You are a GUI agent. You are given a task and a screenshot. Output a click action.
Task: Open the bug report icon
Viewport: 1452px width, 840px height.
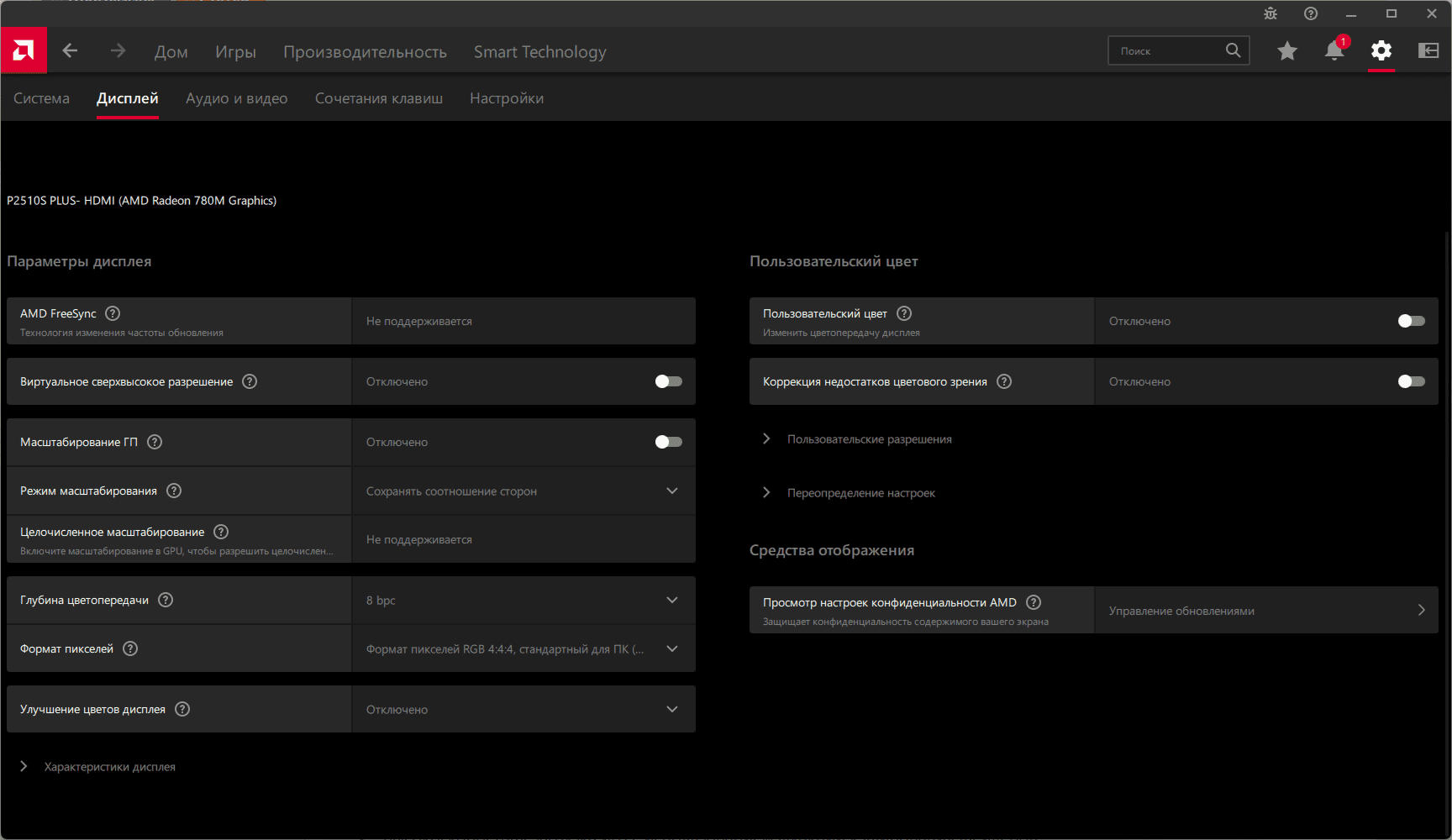(x=1270, y=13)
